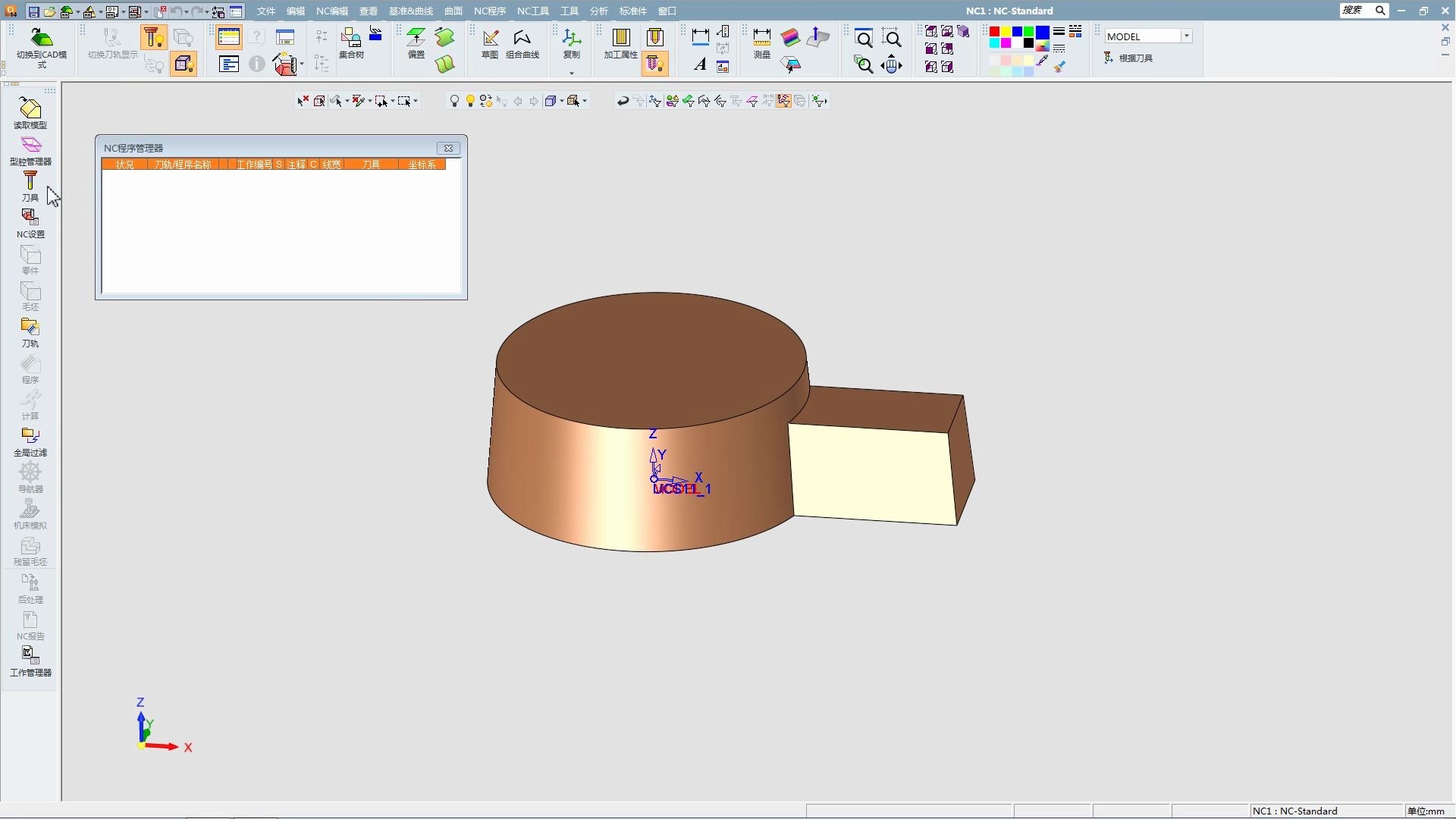Open the 刀具 cutter sidebar icon

pos(30,182)
